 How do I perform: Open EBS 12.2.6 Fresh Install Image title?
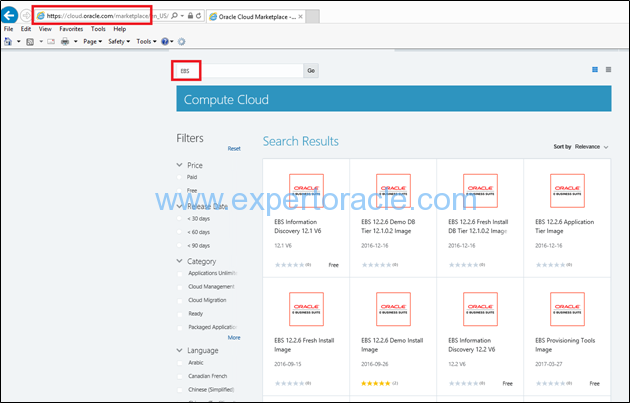point(304,345)
